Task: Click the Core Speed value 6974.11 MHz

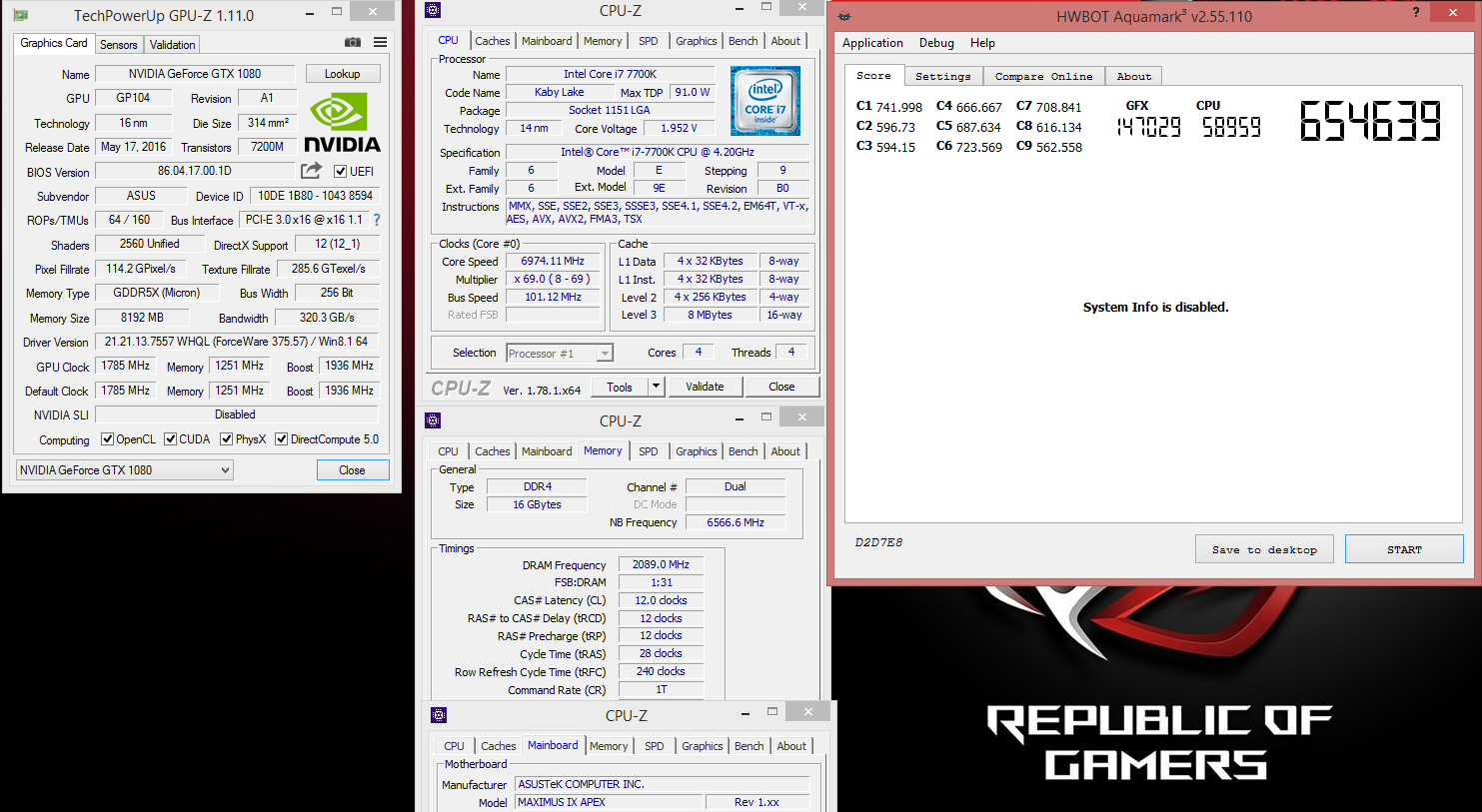Action: 553,261
